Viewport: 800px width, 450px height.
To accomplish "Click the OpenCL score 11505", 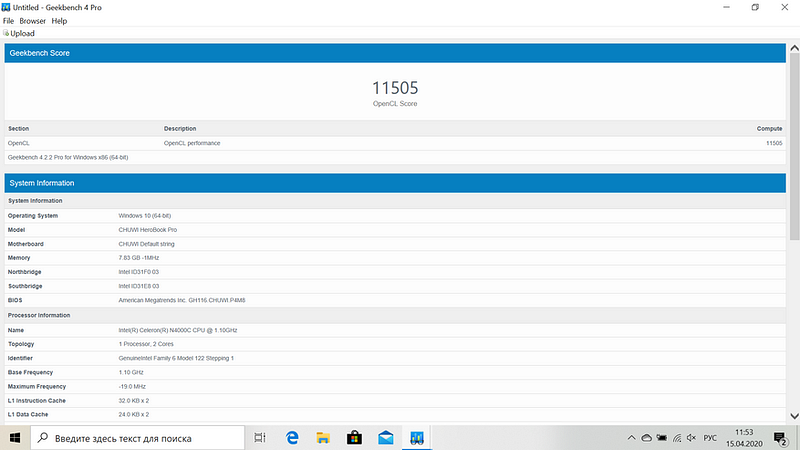I will (x=395, y=88).
